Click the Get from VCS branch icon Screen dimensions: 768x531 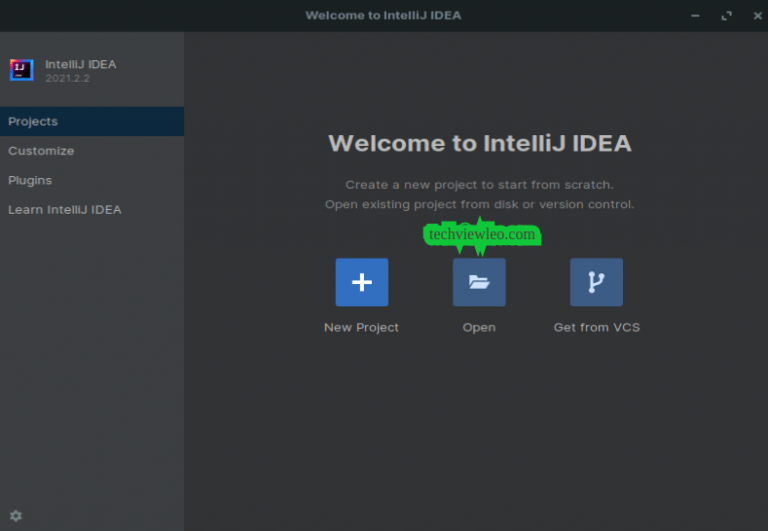[596, 282]
